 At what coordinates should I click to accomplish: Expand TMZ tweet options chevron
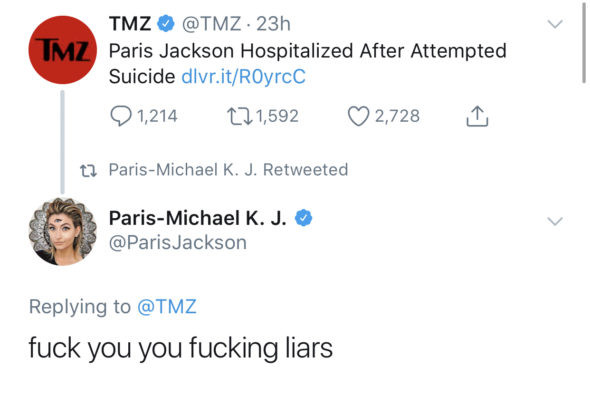tap(555, 24)
